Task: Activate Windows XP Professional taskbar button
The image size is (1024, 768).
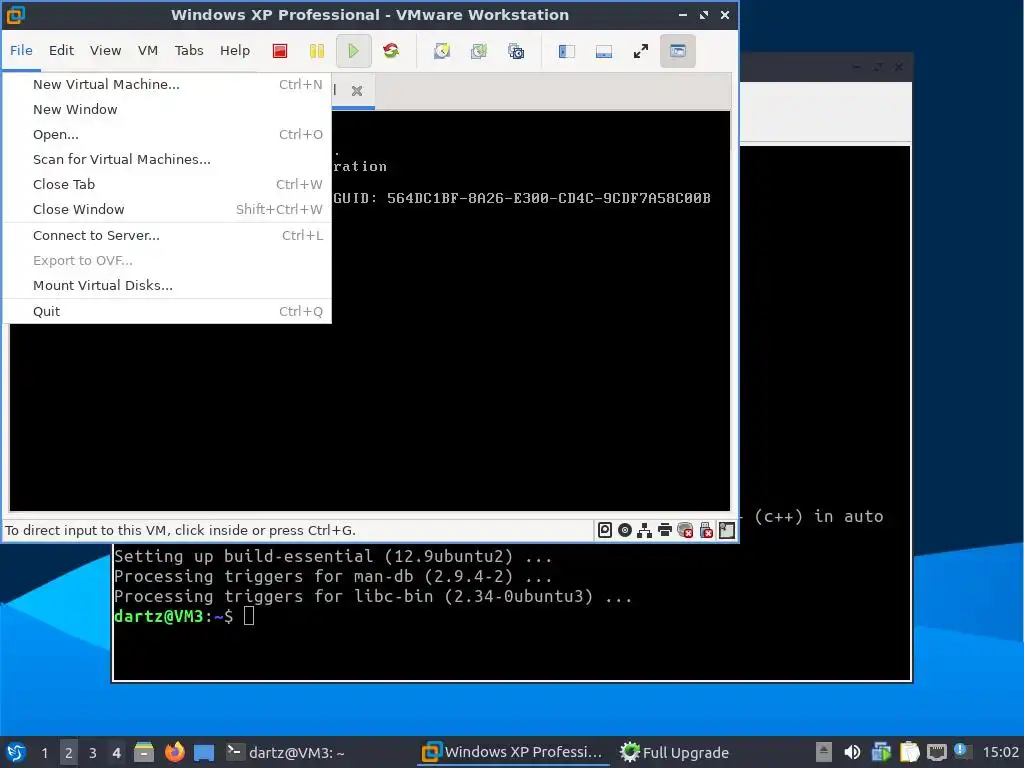Action: click(513, 753)
